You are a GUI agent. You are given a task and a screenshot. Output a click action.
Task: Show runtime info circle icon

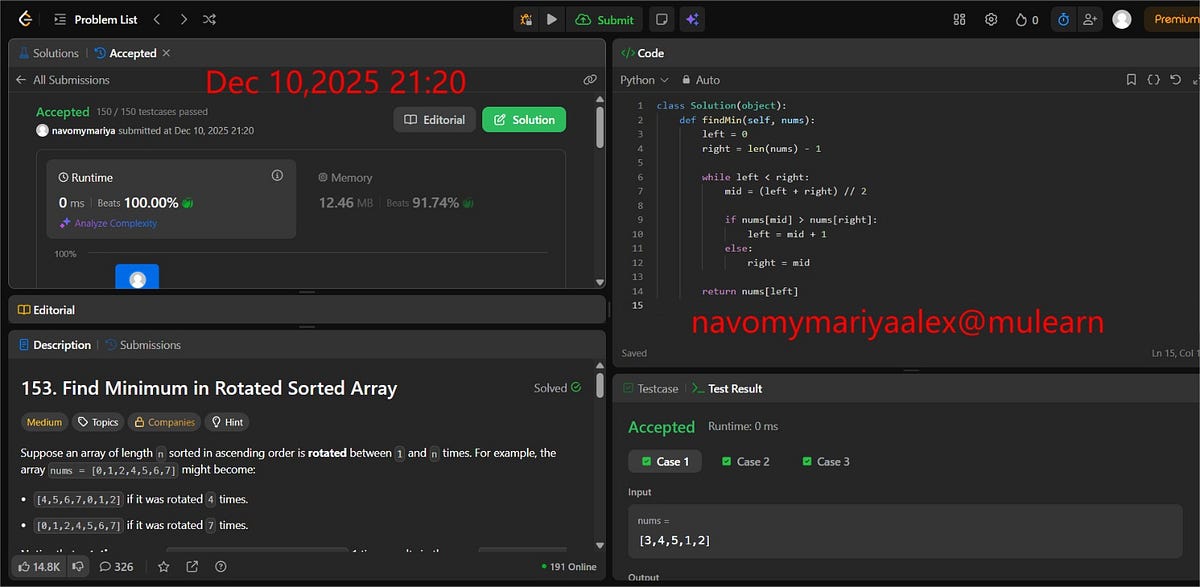click(x=277, y=176)
